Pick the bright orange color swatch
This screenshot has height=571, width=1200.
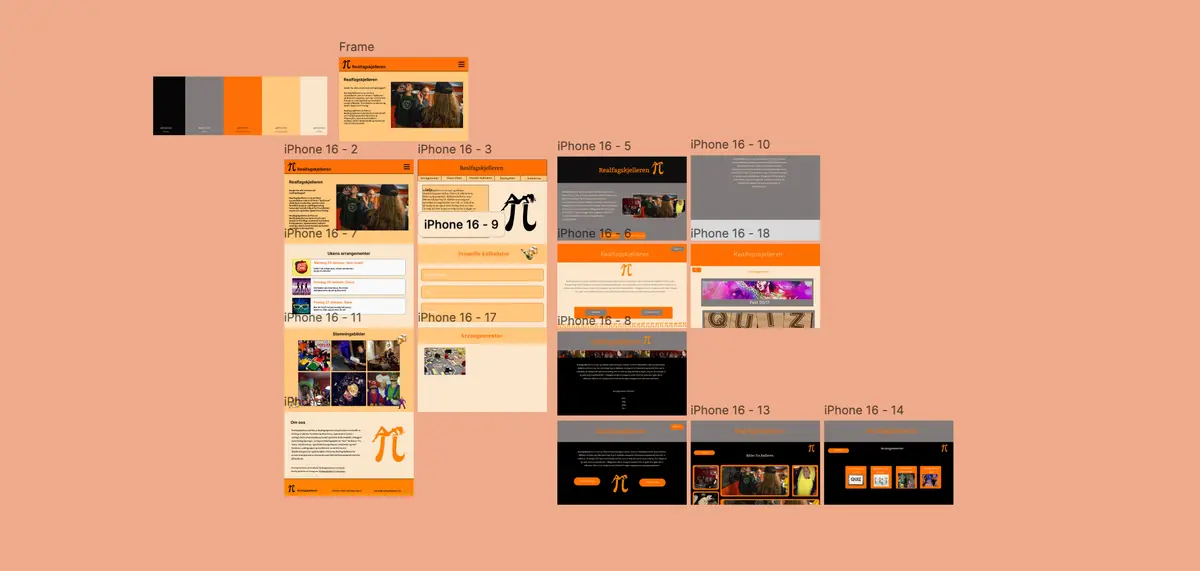242,105
